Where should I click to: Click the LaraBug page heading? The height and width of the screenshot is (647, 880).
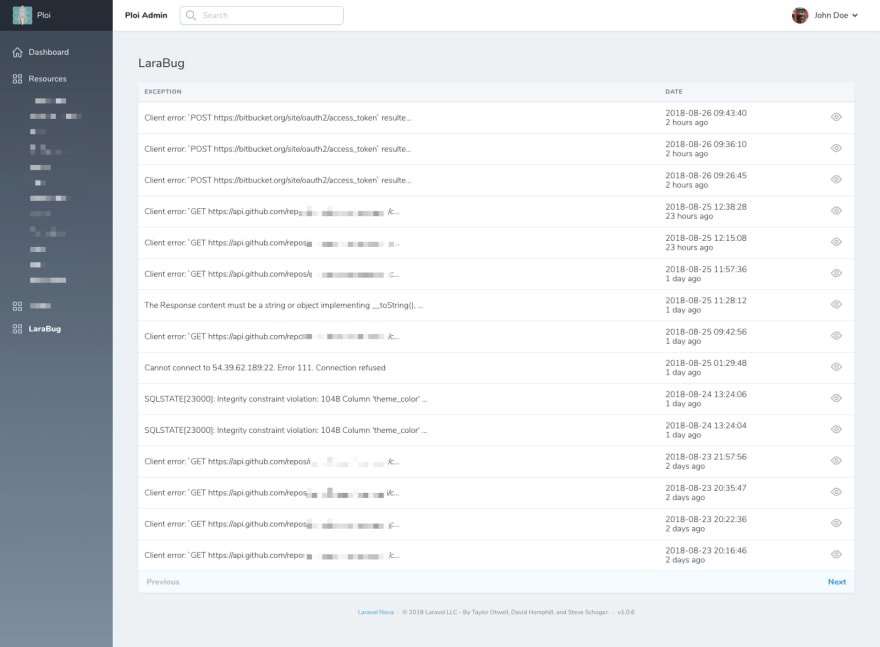pyautogui.click(x=161, y=63)
